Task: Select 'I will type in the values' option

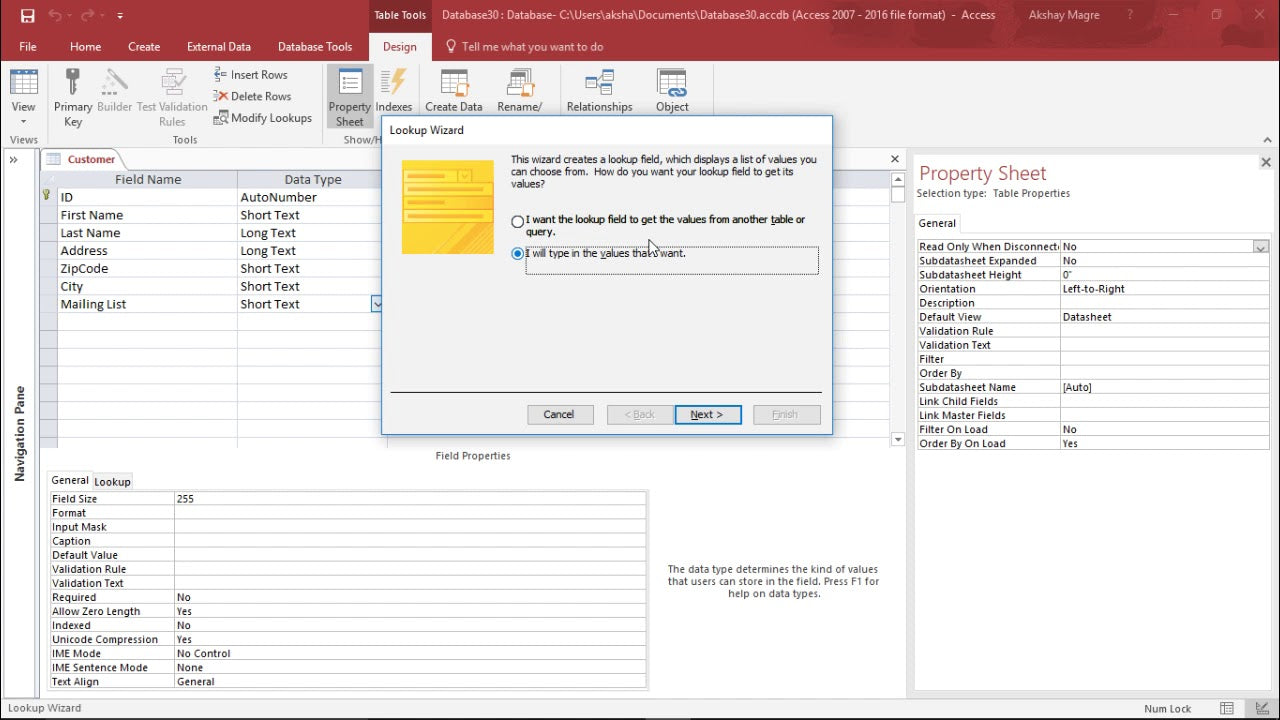Action: click(517, 254)
